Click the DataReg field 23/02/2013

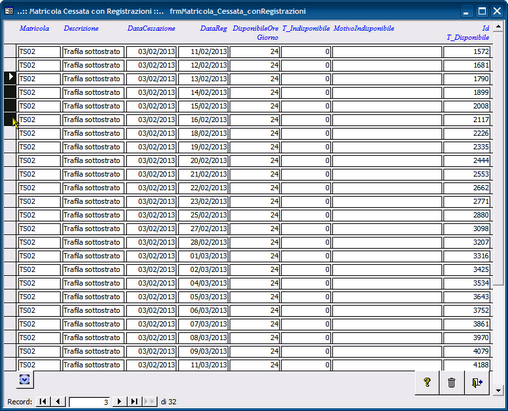(x=203, y=201)
